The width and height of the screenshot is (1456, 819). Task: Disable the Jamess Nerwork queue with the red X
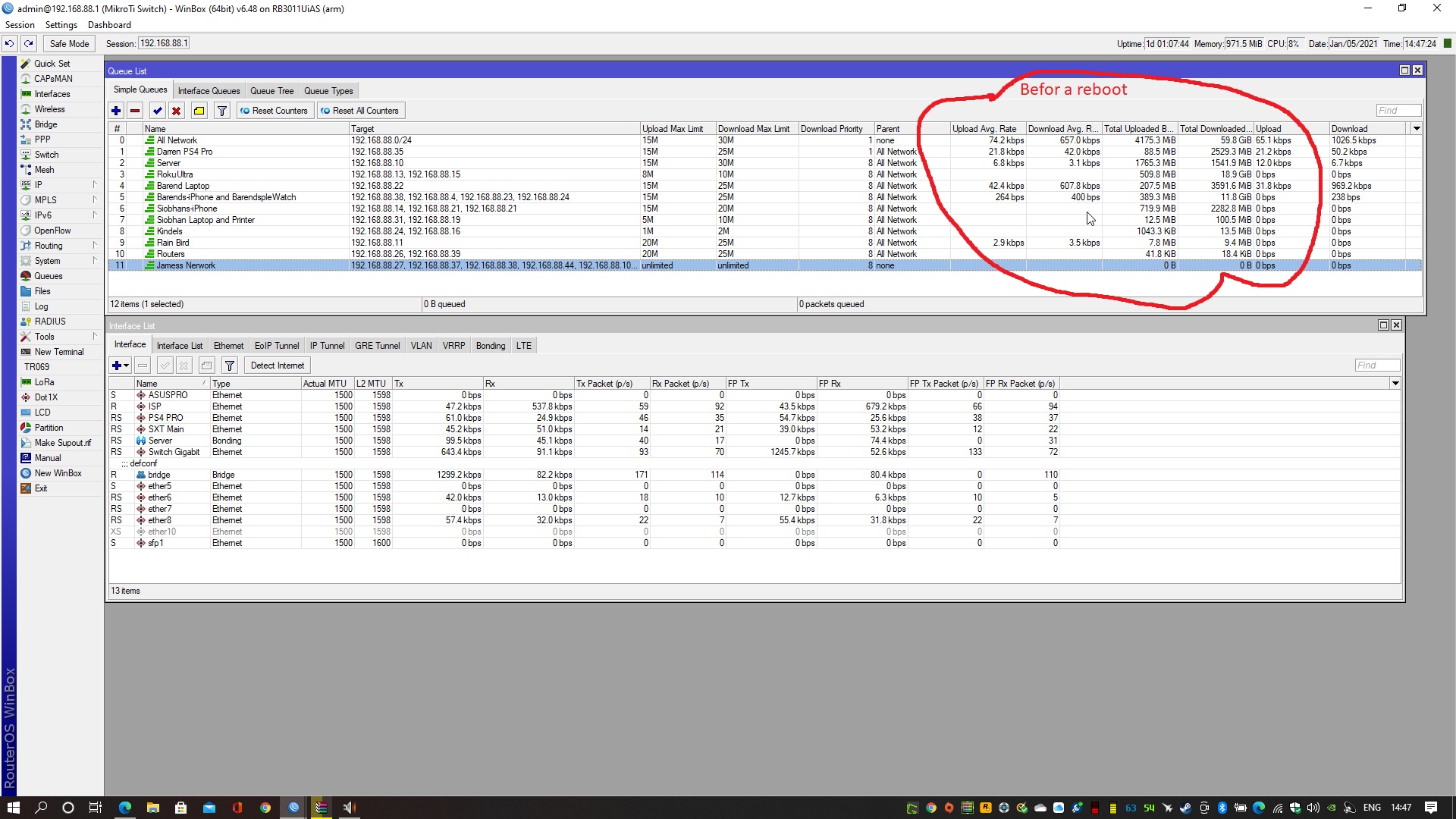[x=176, y=110]
